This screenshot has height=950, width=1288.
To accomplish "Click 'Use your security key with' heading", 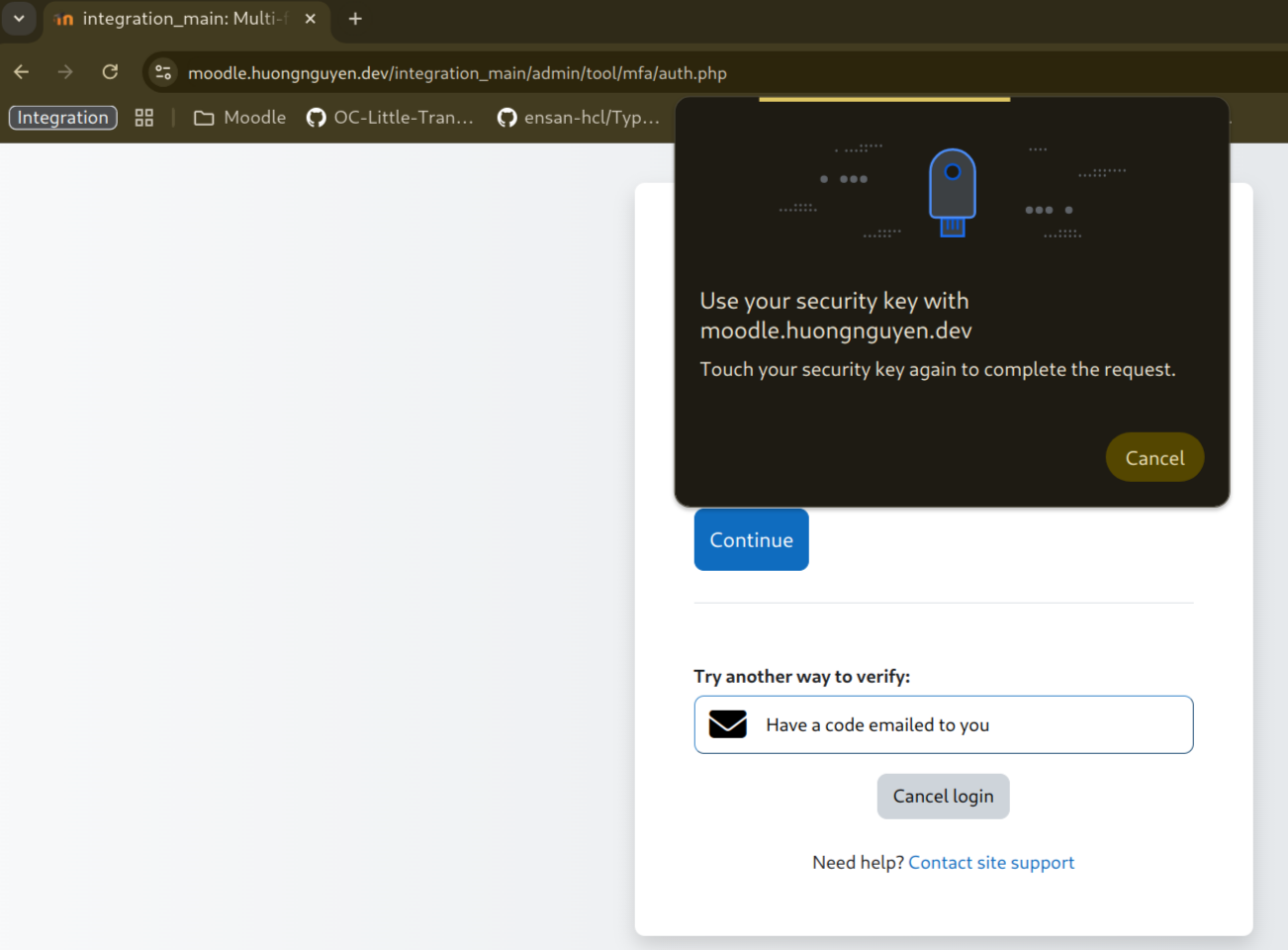I will pyautogui.click(x=836, y=316).
